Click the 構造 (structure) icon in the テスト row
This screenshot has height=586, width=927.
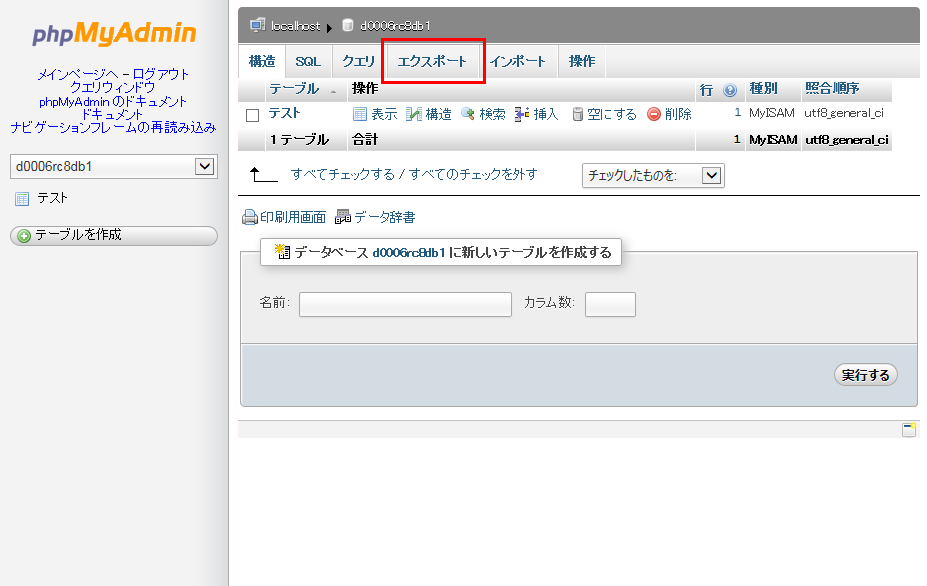tap(414, 115)
